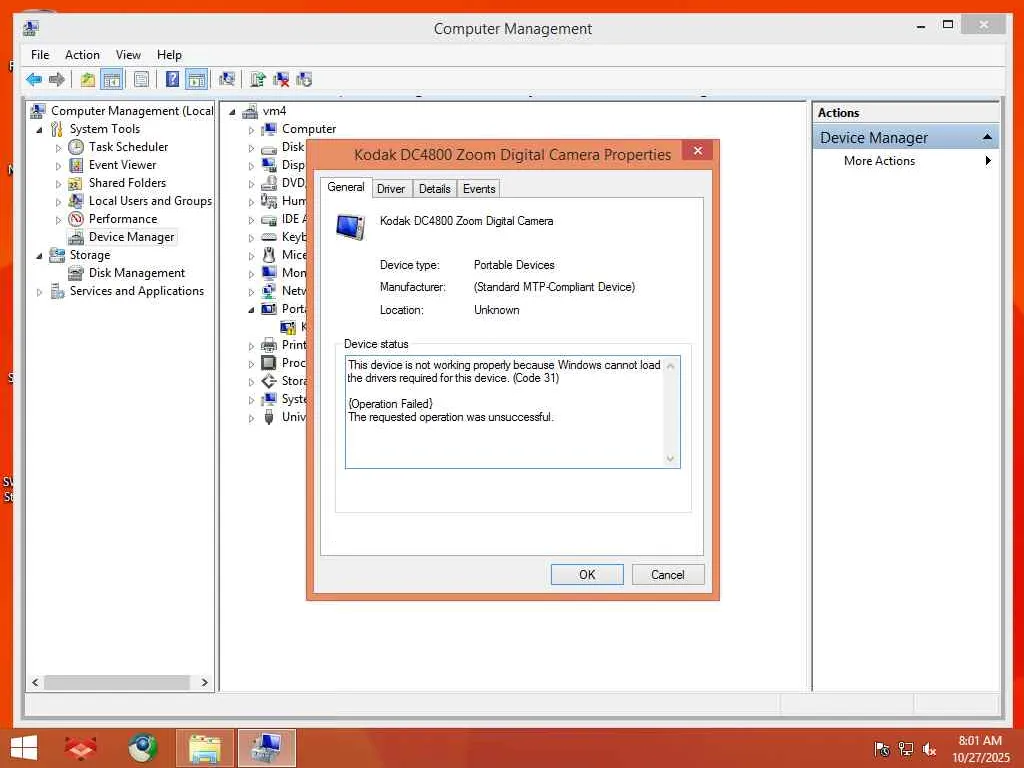
Task: Select Device Manager in the tree
Action: coord(131,237)
